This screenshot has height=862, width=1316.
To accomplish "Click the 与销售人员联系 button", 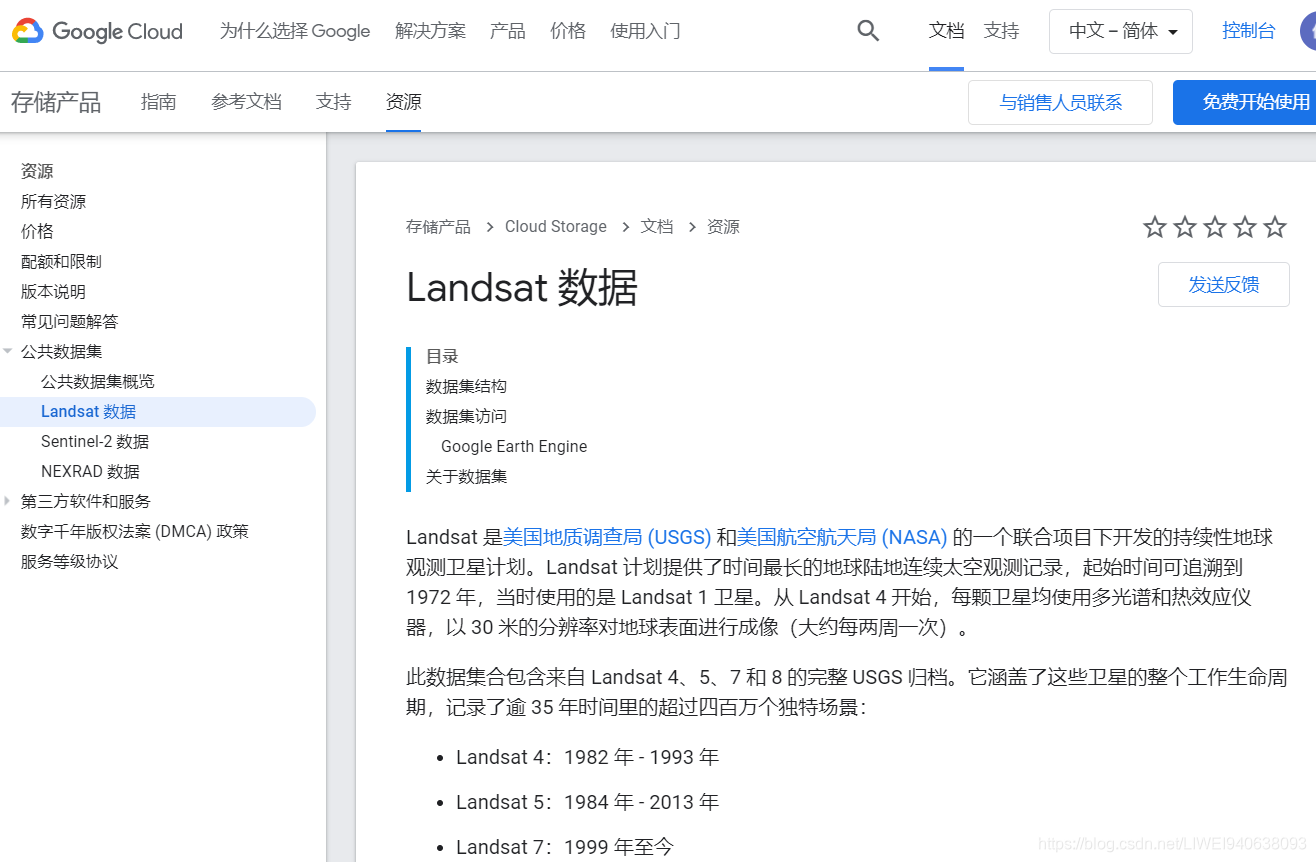I will pos(1060,101).
